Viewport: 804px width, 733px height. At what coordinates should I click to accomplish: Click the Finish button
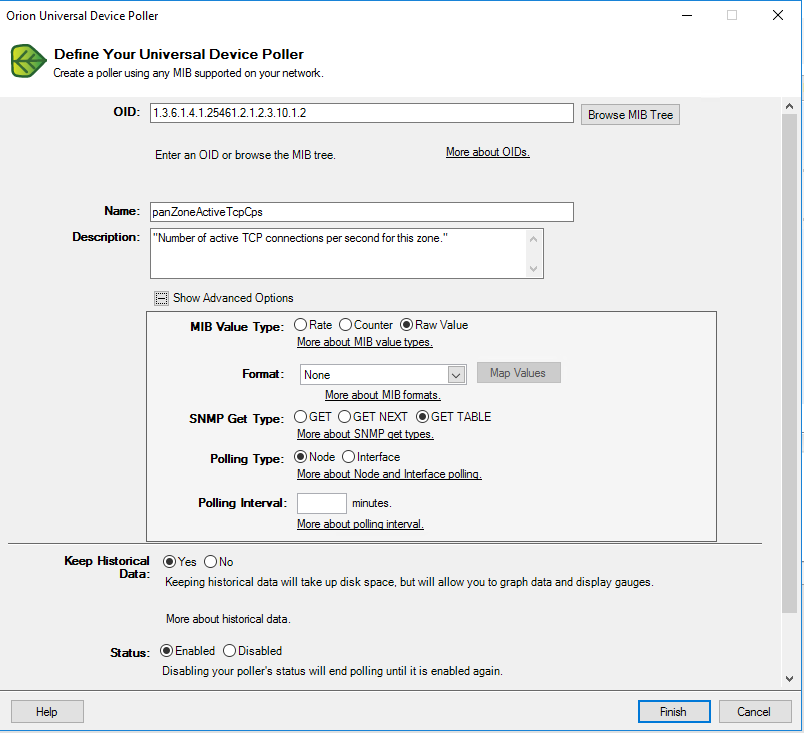pyautogui.click(x=674, y=711)
